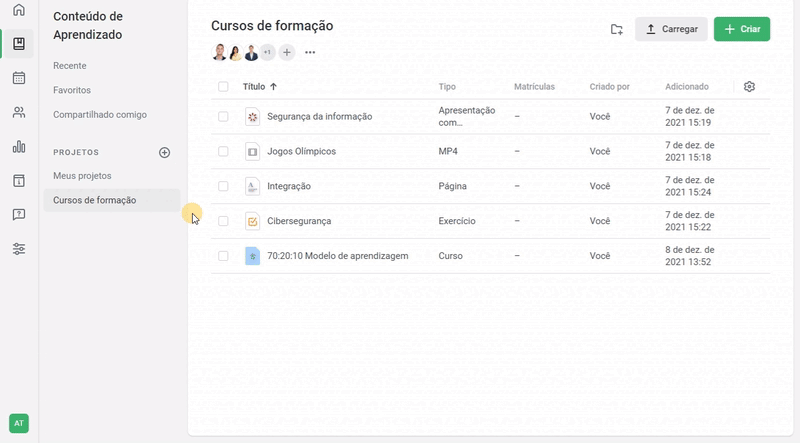This screenshot has width=800, height=443.
Task: Open the users icon in sidebar
Action: [x=18, y=112]
